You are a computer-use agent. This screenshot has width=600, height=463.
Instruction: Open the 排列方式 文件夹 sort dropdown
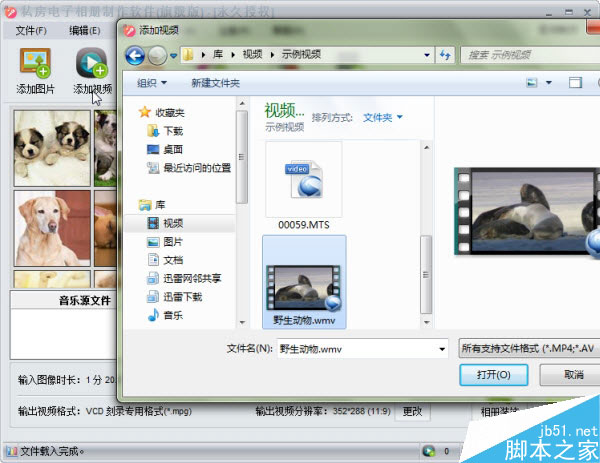click(x=382, y=117)
